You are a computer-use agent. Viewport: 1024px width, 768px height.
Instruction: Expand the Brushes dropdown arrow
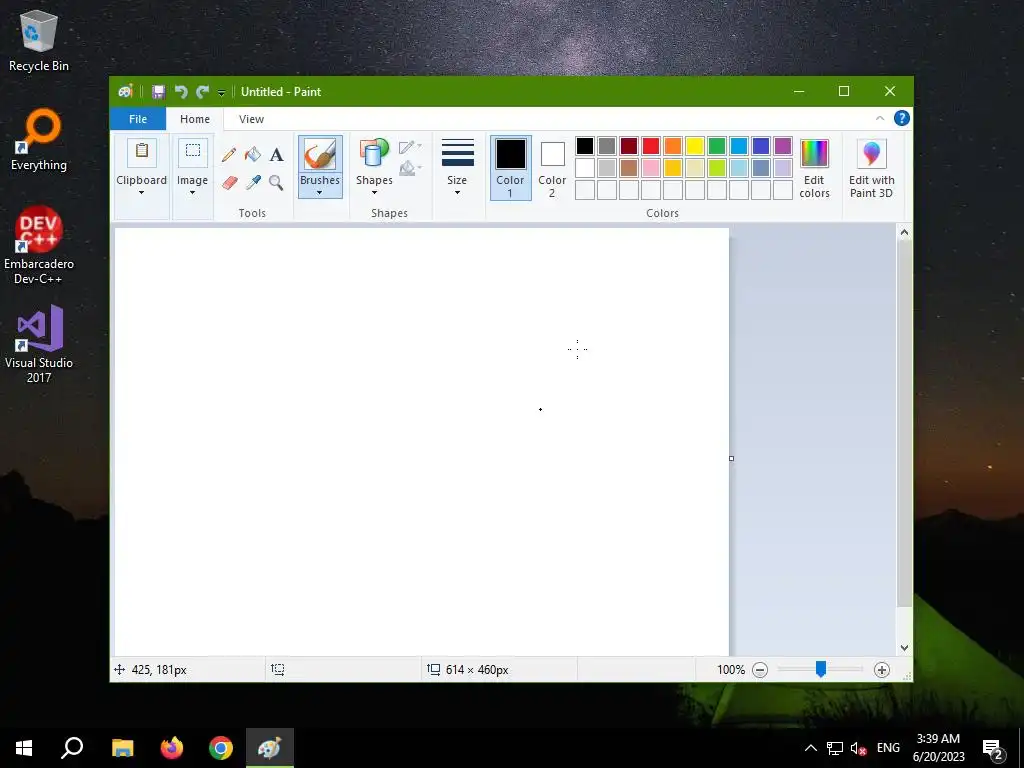(x=319, y=193)
